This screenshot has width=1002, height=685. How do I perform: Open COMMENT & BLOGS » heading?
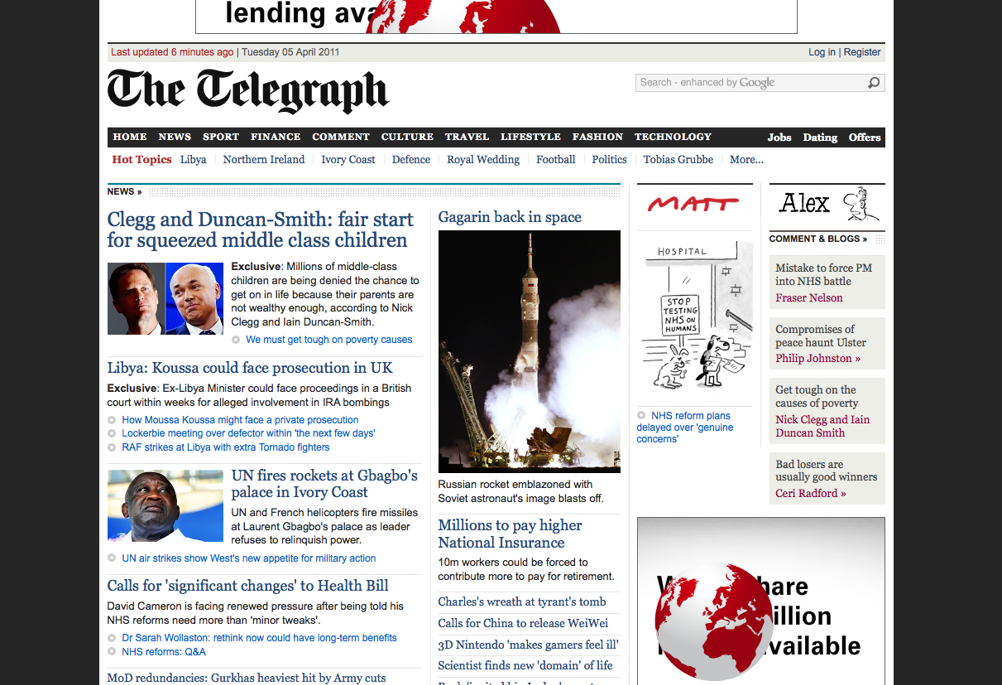pyautogui.click(x=818, y=239)
